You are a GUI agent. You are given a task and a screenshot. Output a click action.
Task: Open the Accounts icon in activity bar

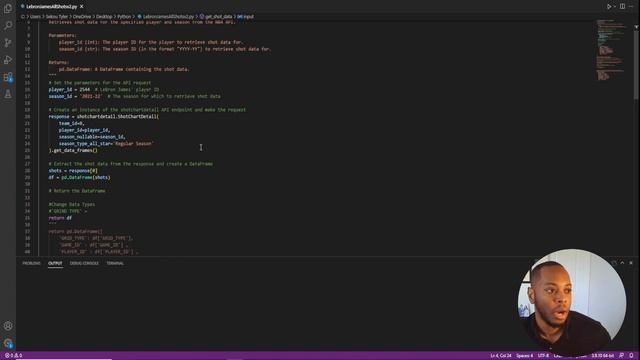click(x=8, y=326)
